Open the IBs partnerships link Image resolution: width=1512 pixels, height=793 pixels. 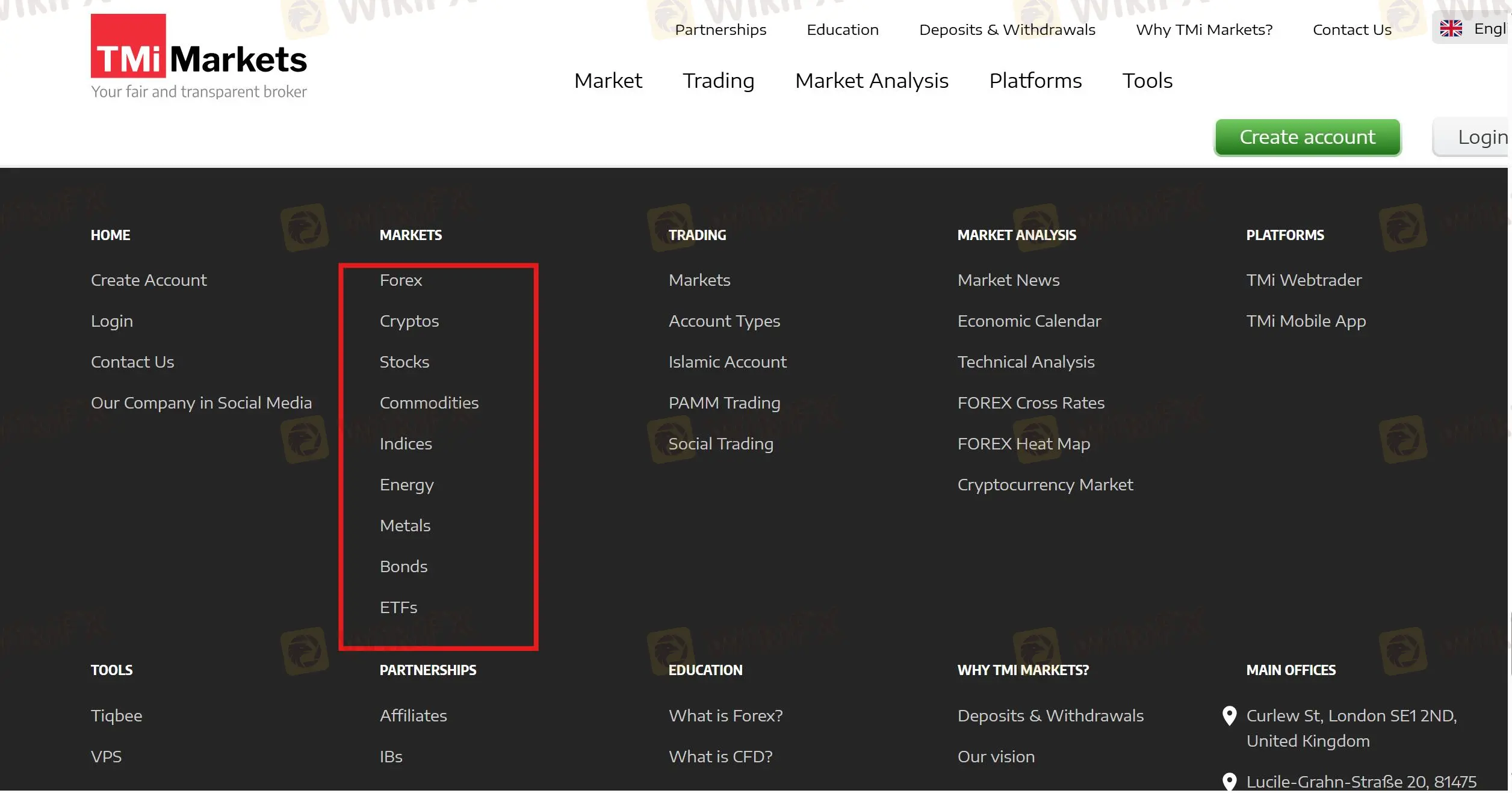pos(391,756)
